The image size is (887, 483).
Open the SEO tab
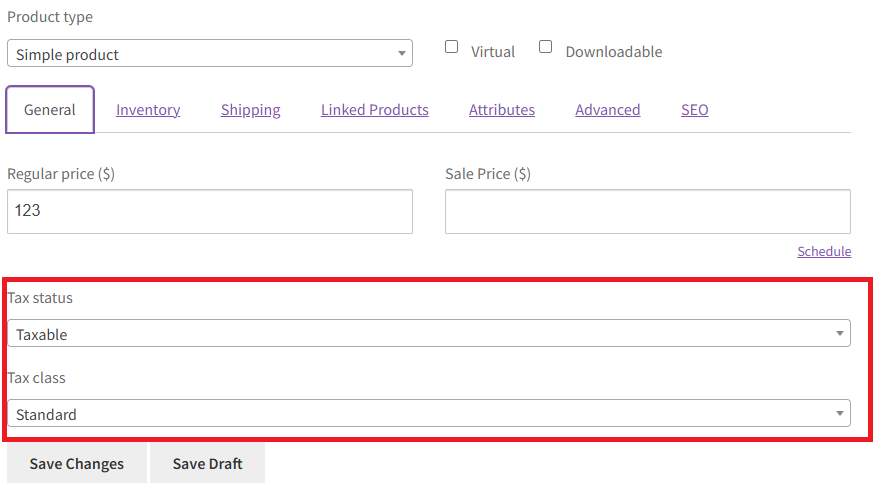(695, 110)
